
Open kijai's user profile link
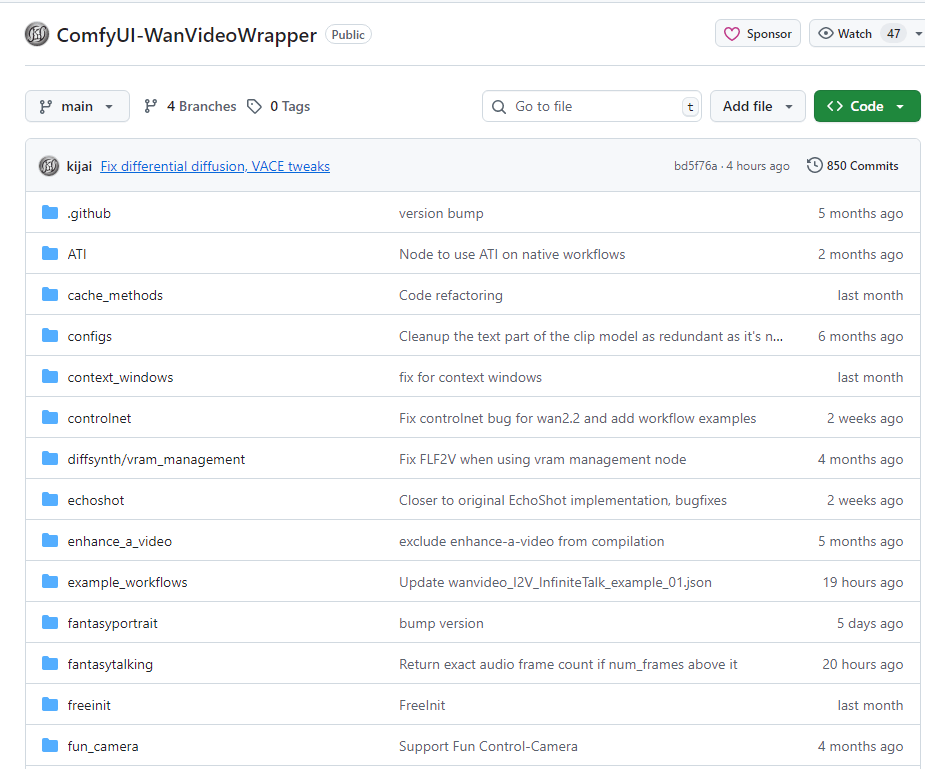point(79,166)
